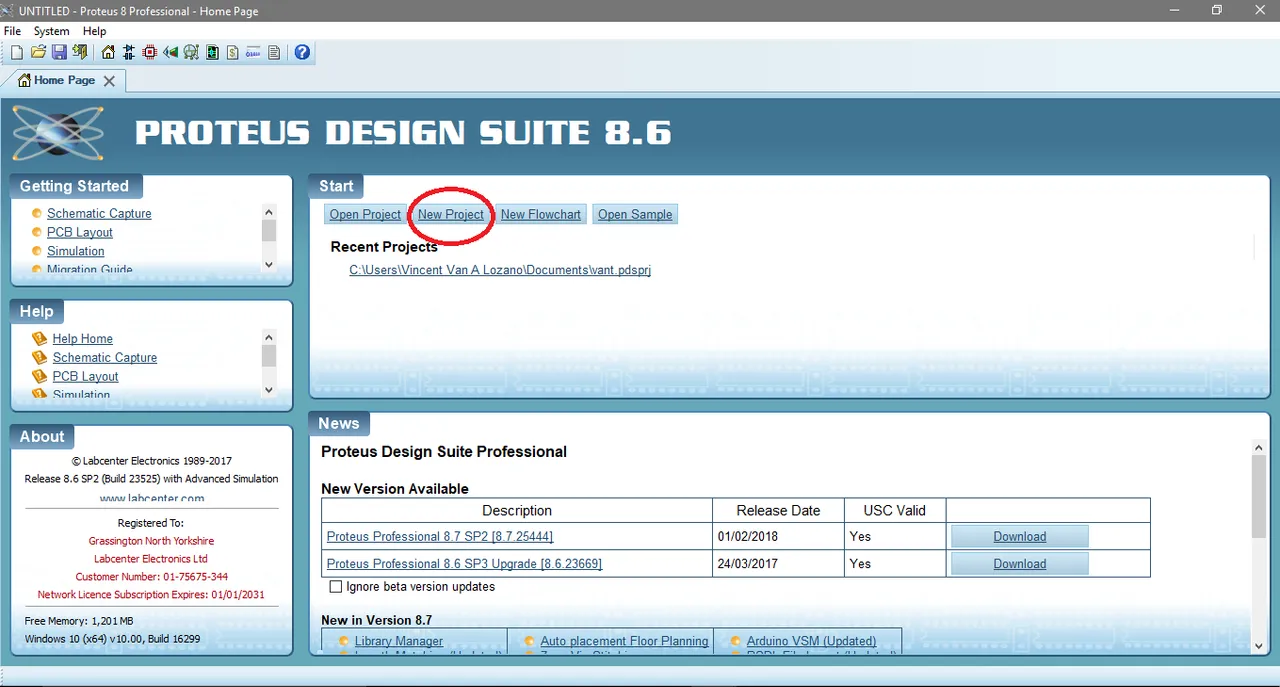Click the bullet icon beside Library Manager
1280x687 pixels.
[344, 641]
